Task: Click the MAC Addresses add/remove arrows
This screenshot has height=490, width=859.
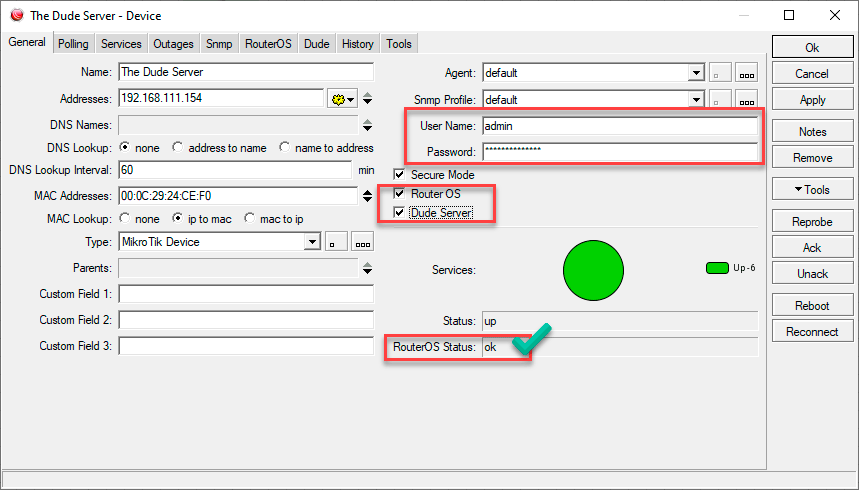Action: [368, 196]
